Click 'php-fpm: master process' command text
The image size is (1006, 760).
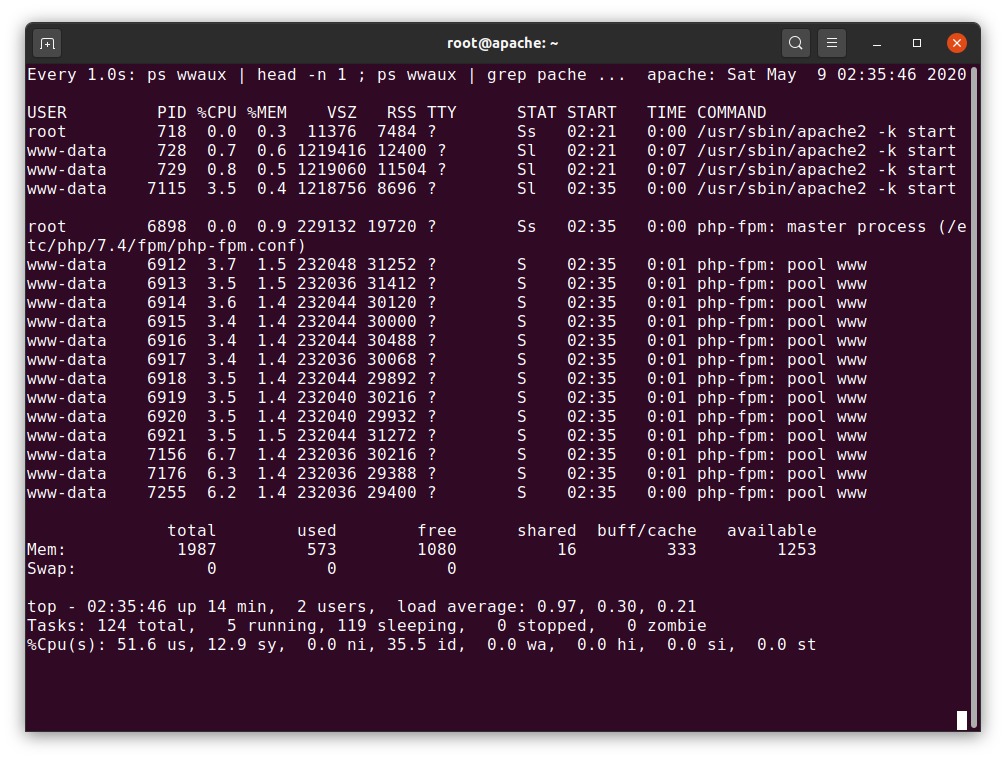(812, 226)
